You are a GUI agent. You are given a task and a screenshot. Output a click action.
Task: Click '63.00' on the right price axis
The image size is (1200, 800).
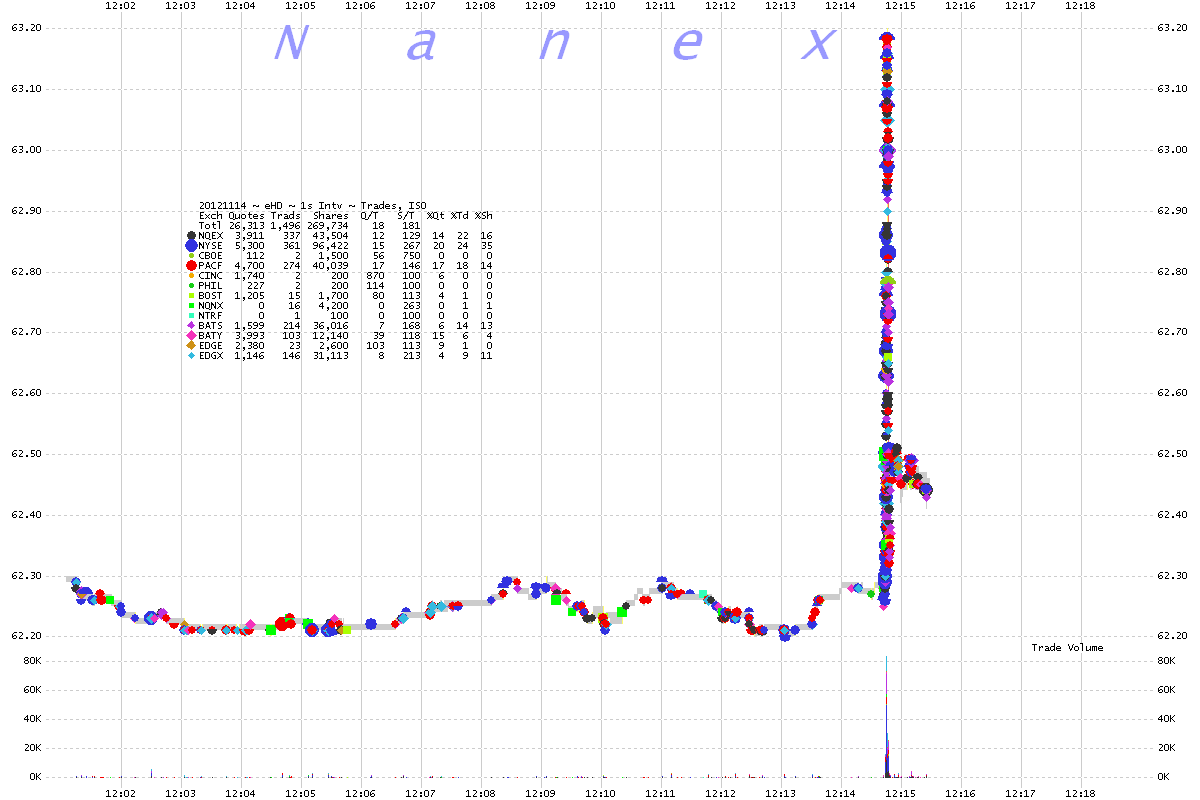[1172, 150]
